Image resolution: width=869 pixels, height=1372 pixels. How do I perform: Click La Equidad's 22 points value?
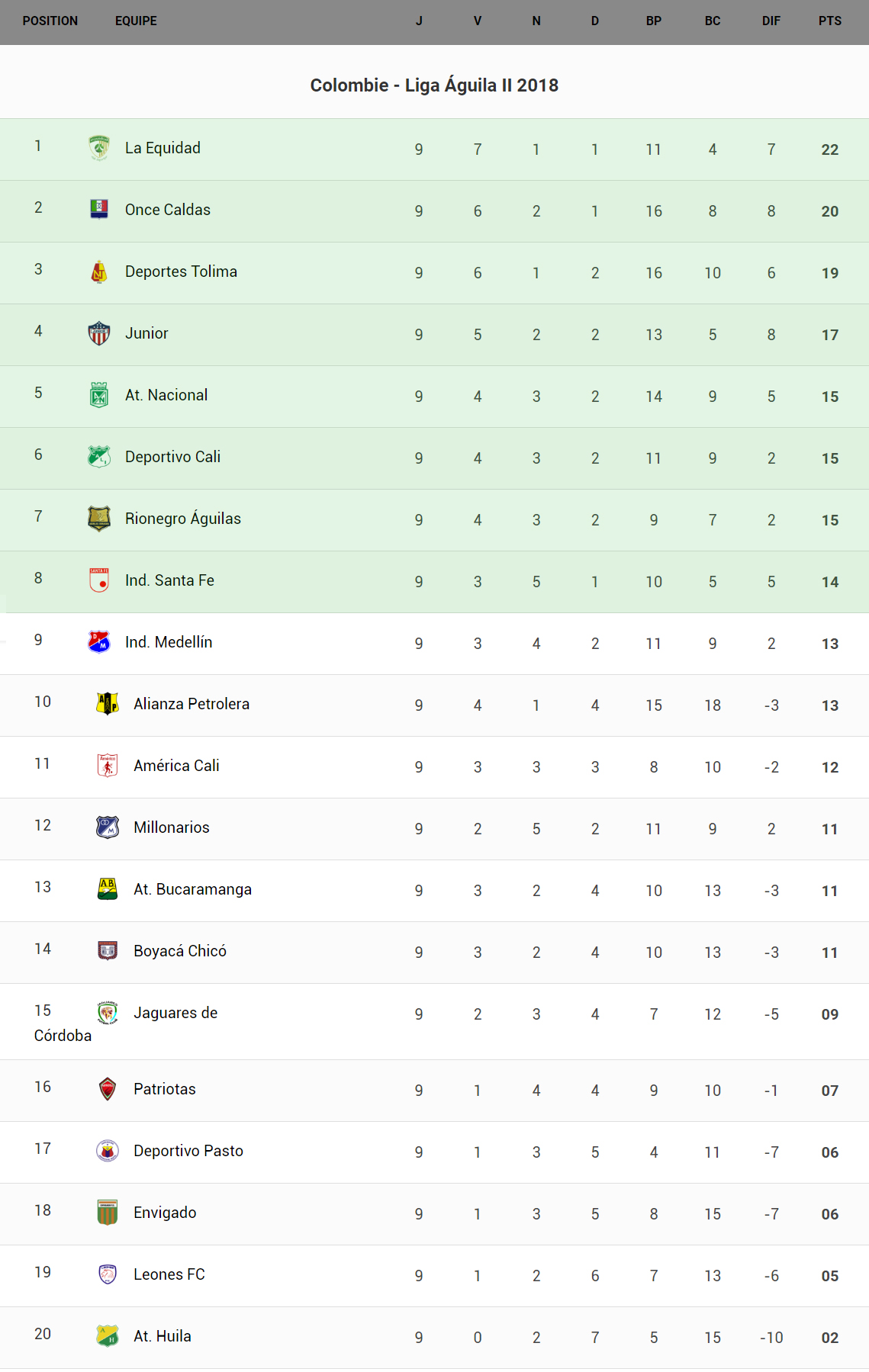[829, 149]
